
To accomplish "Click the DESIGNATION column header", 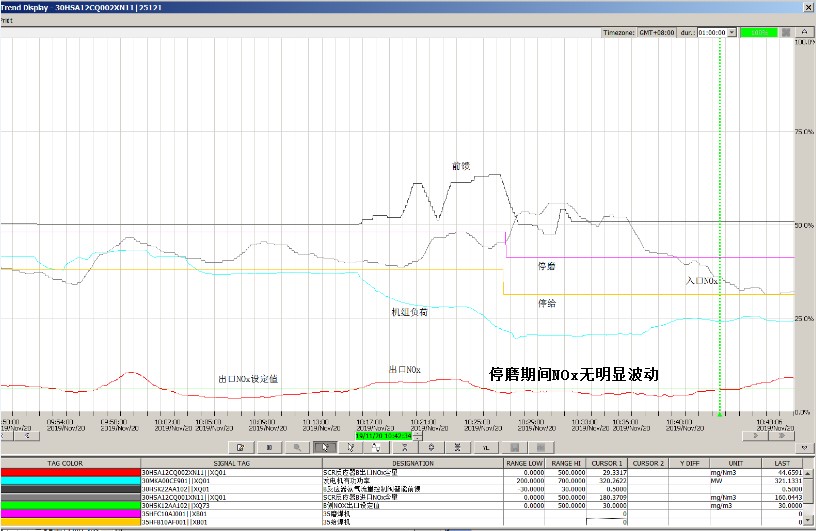I will click(x=412, y=463).
